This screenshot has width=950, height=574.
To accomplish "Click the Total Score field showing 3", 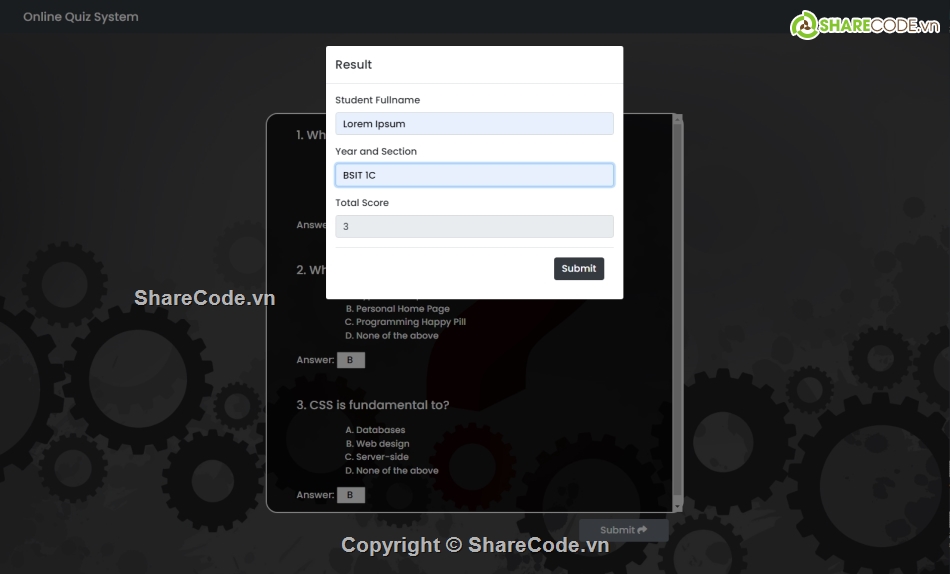I will [x=474, y=227].
